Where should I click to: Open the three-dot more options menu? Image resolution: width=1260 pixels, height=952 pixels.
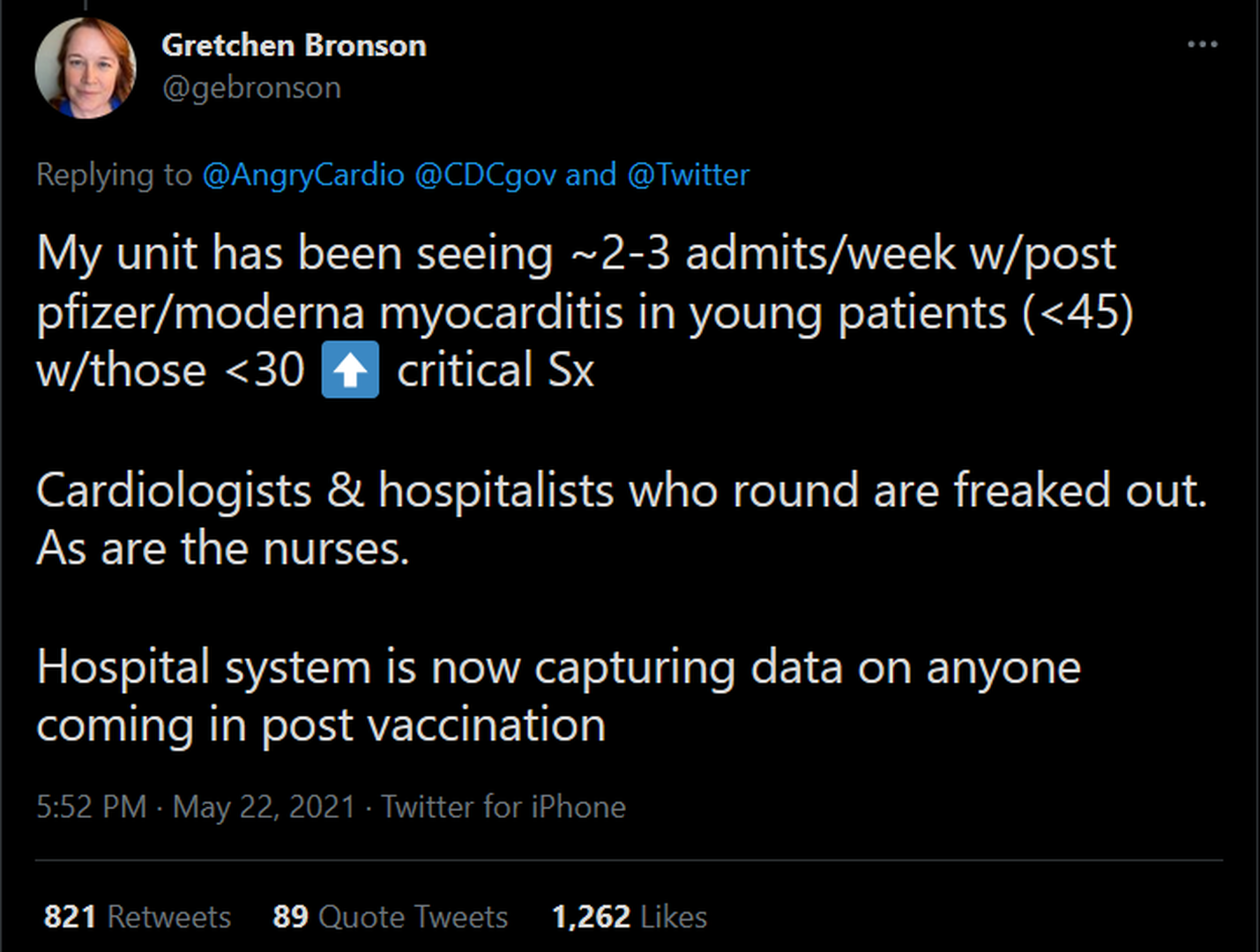1202,44
